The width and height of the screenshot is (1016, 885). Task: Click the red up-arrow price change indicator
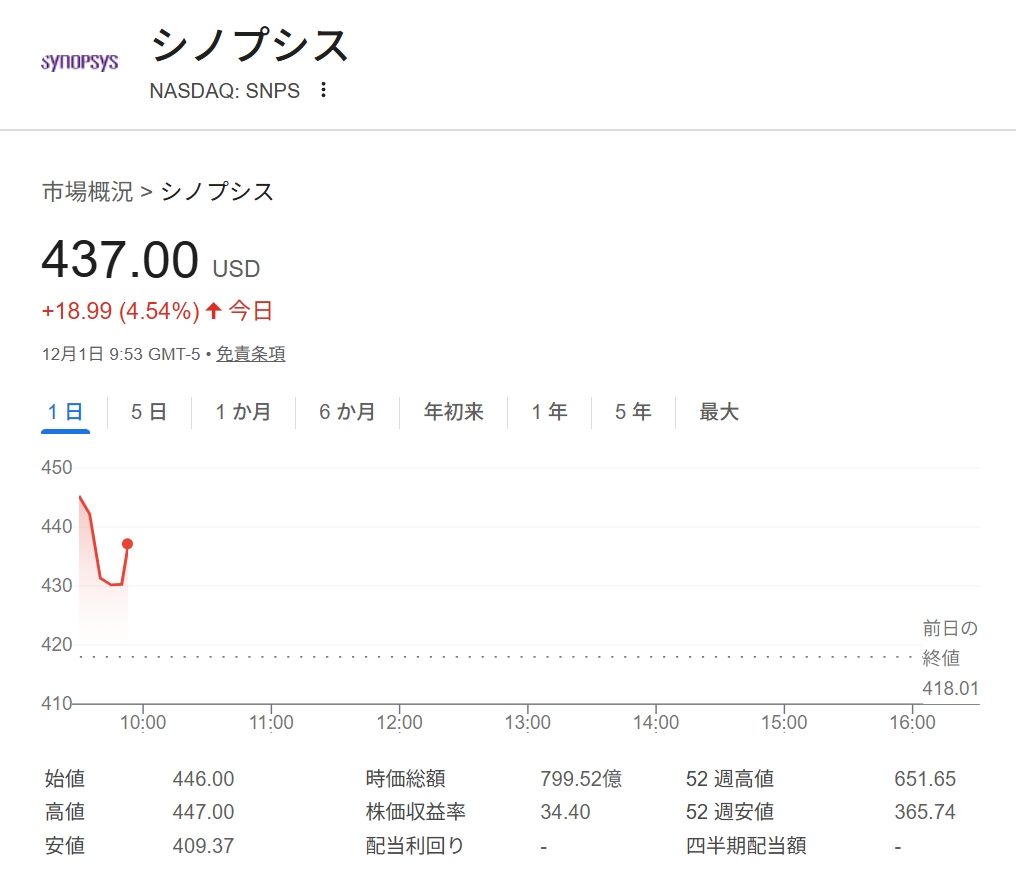214,311
